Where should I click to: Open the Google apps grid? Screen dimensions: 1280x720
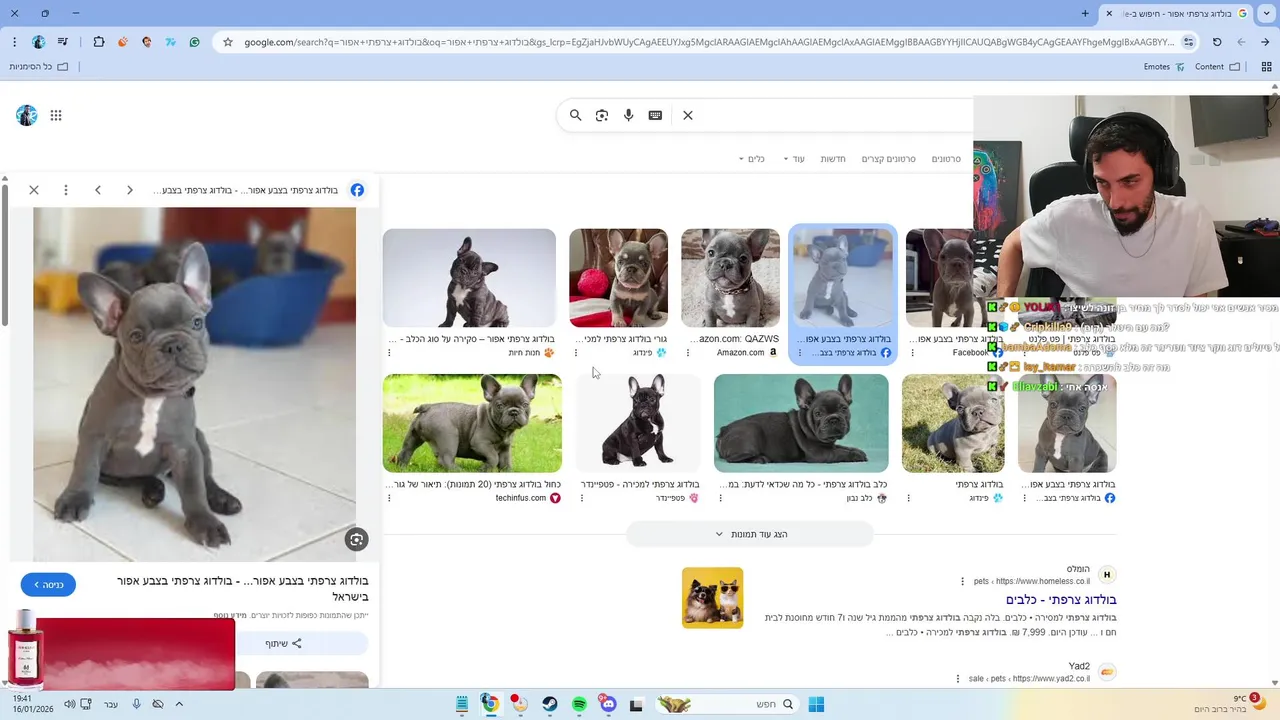click(x=56, y=115)
